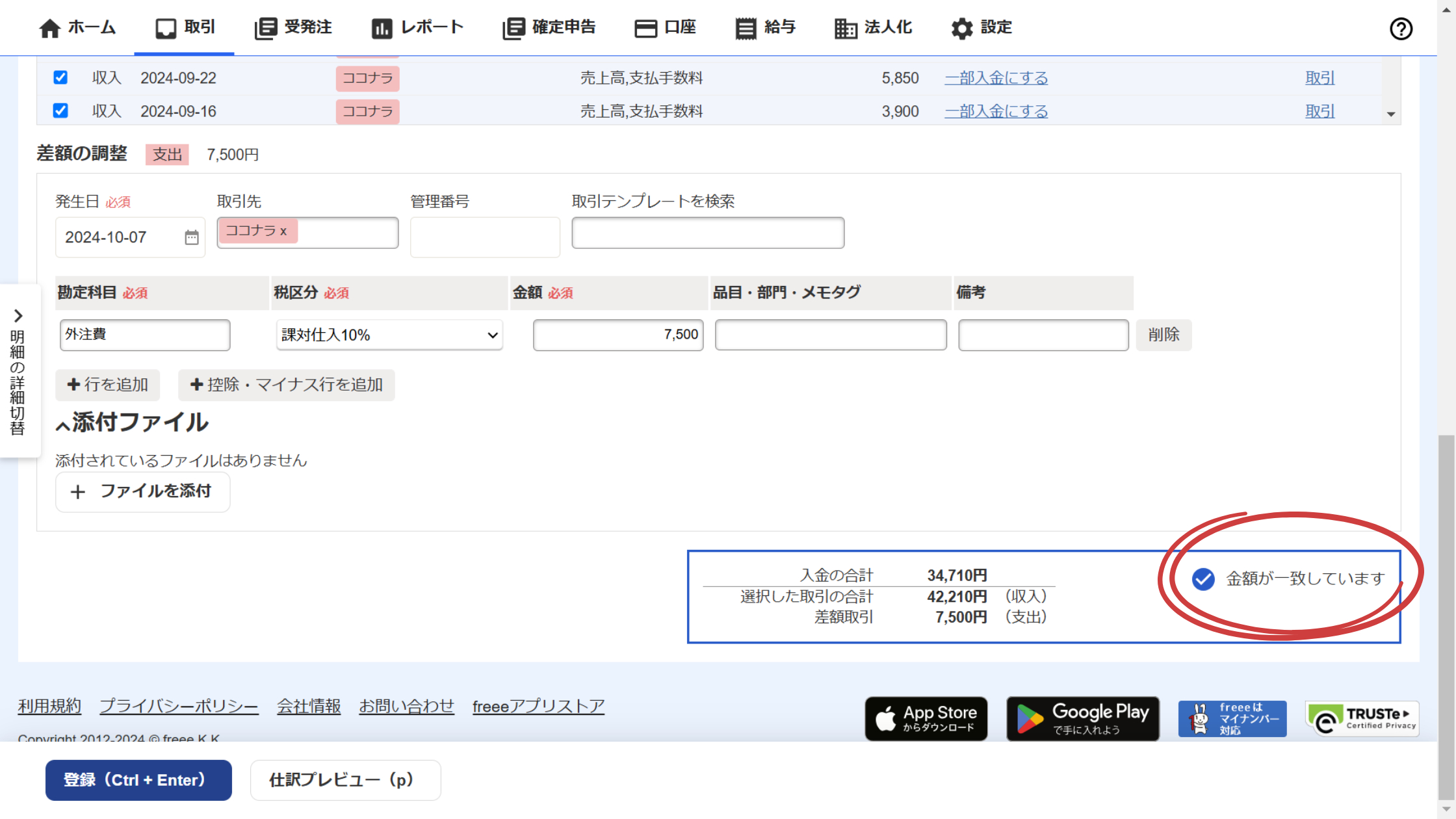
Task: Open the ホーム (Home) screen
Action: pyautogui.click(x=77, y=27)
